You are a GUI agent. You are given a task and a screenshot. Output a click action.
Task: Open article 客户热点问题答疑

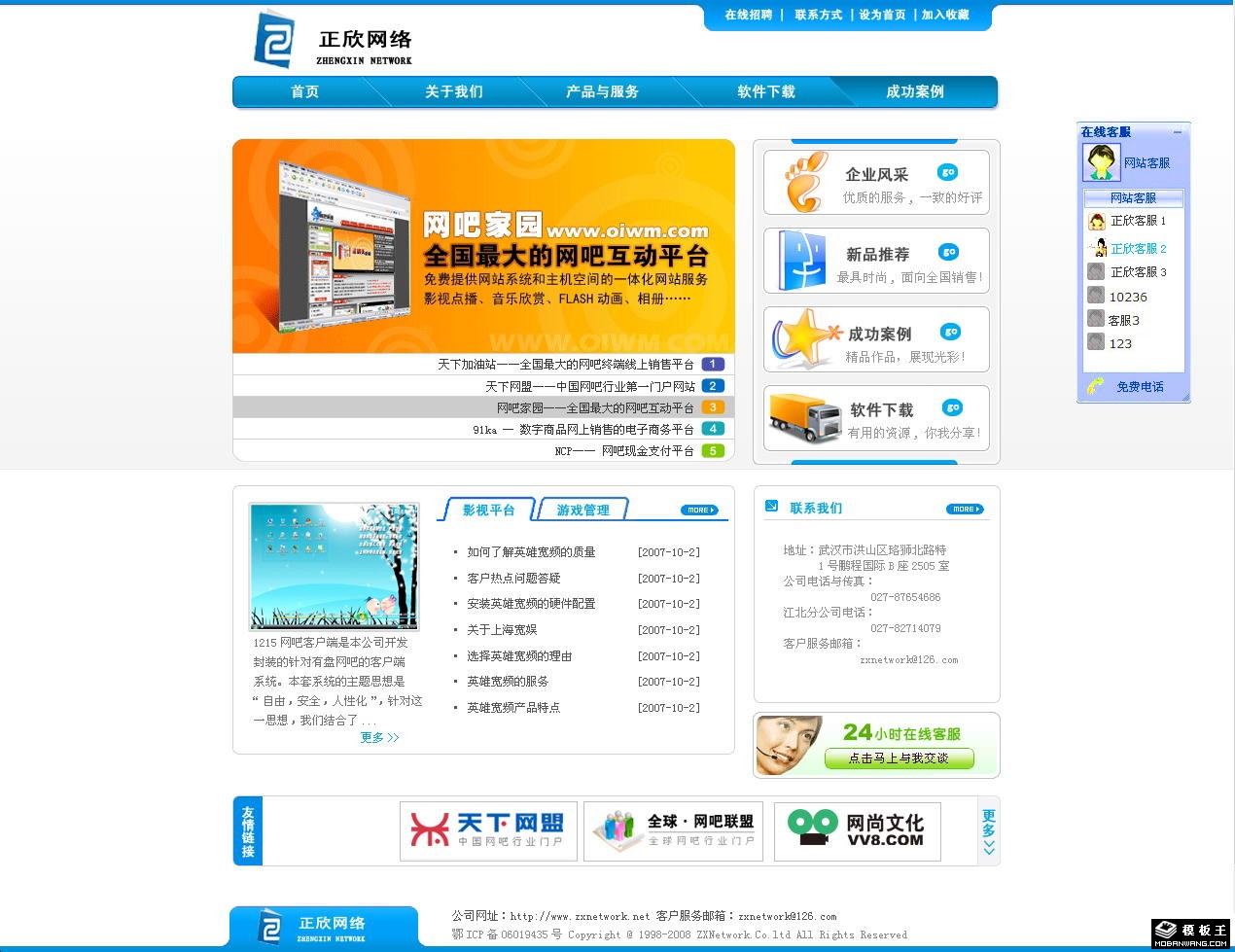pyautogui.click(x=513, y=578)
